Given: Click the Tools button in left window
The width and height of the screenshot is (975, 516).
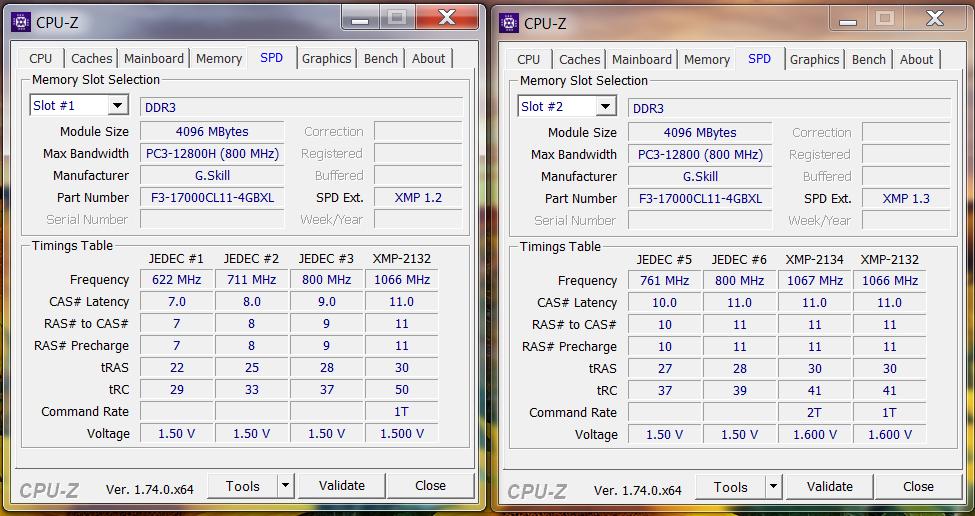Looking at the screenshot, I should tap(242, 486).
